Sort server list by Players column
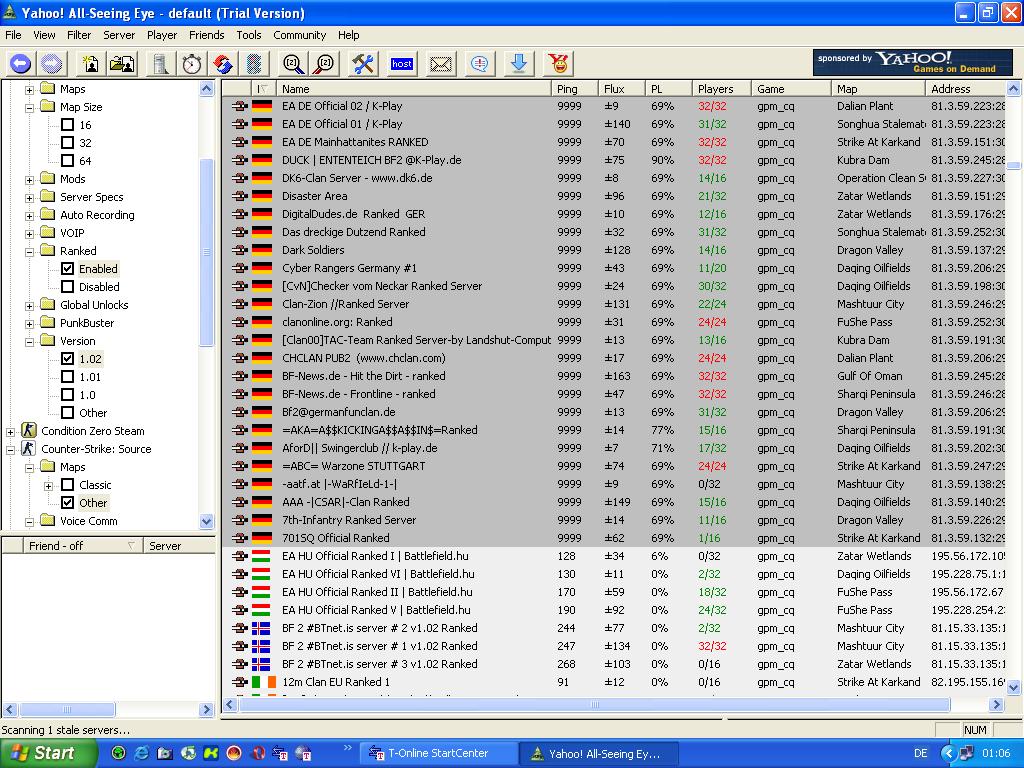The width and height of the screenshot is (1024, 768). tap(722, 89)
